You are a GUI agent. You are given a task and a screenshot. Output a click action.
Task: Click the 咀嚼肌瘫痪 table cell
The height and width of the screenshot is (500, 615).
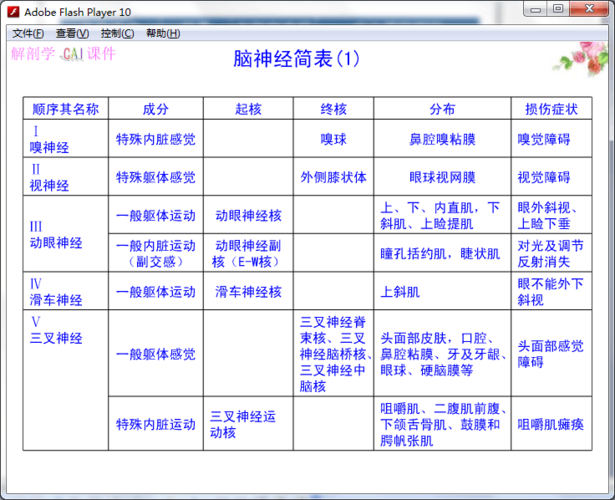click(551, 424)
